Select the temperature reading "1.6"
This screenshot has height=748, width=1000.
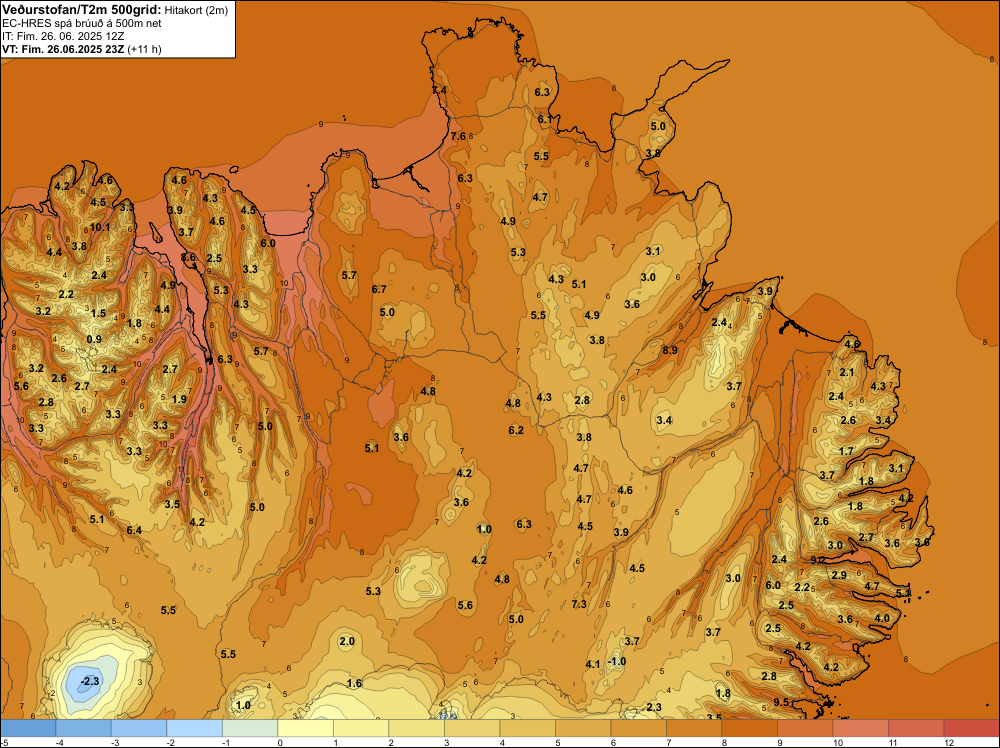pos(354,684)
